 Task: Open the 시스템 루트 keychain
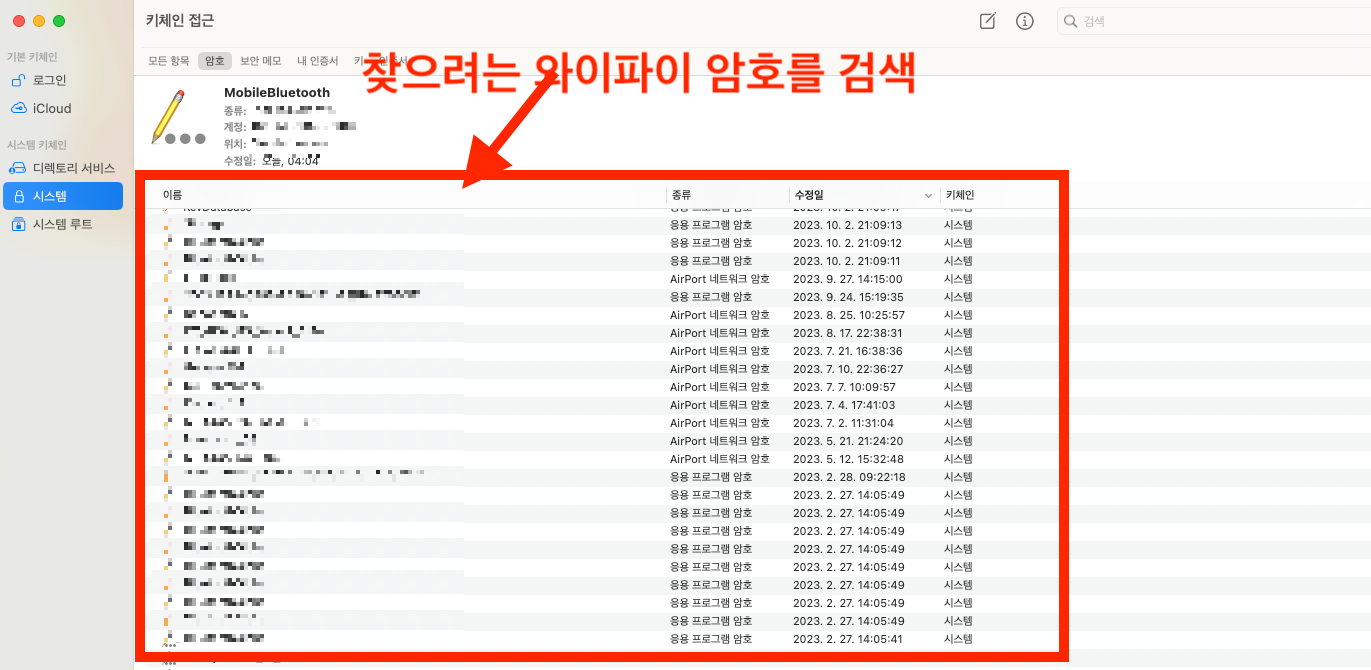[x=58, y=223]
